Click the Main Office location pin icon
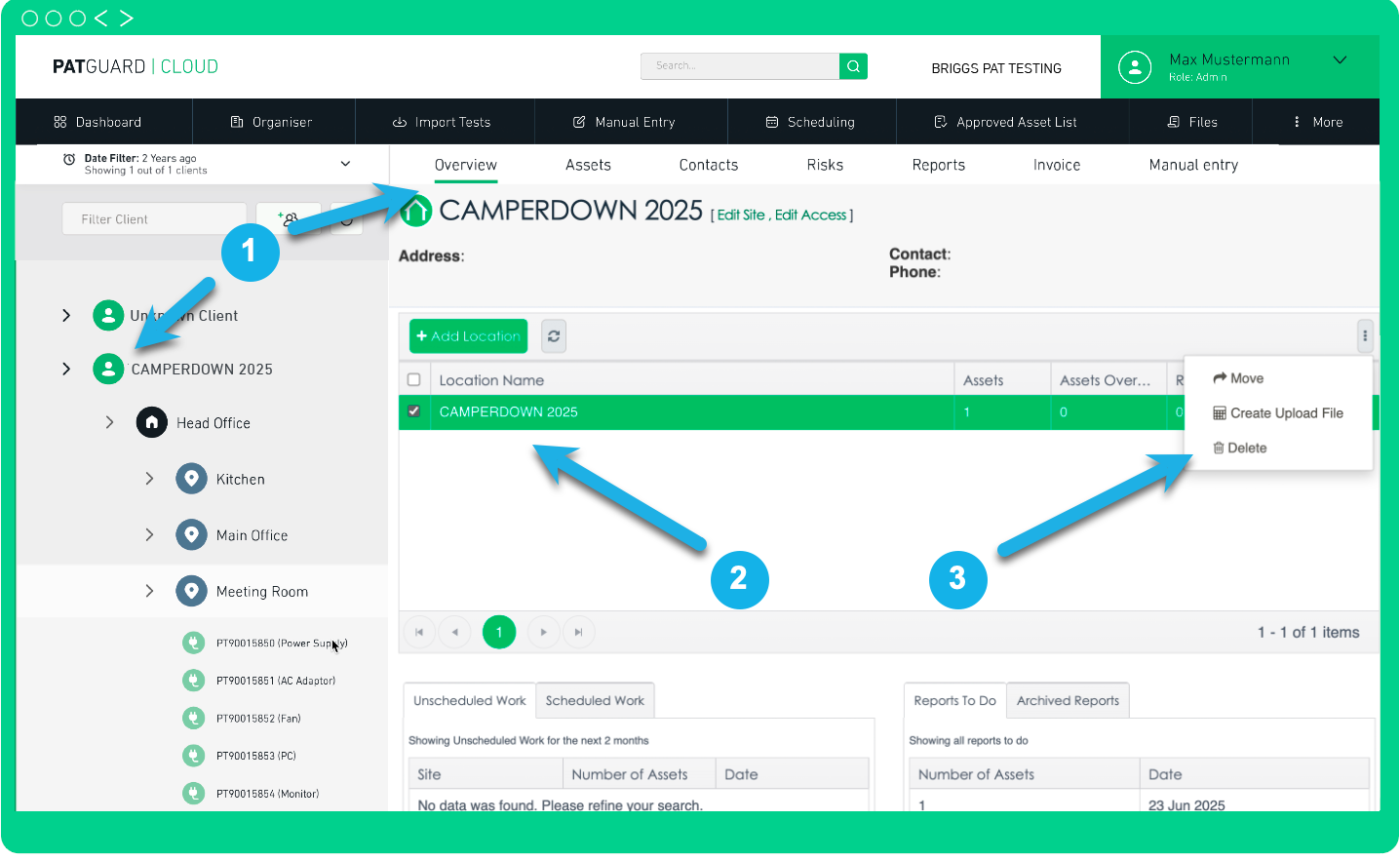 click(x=191, y=534)
